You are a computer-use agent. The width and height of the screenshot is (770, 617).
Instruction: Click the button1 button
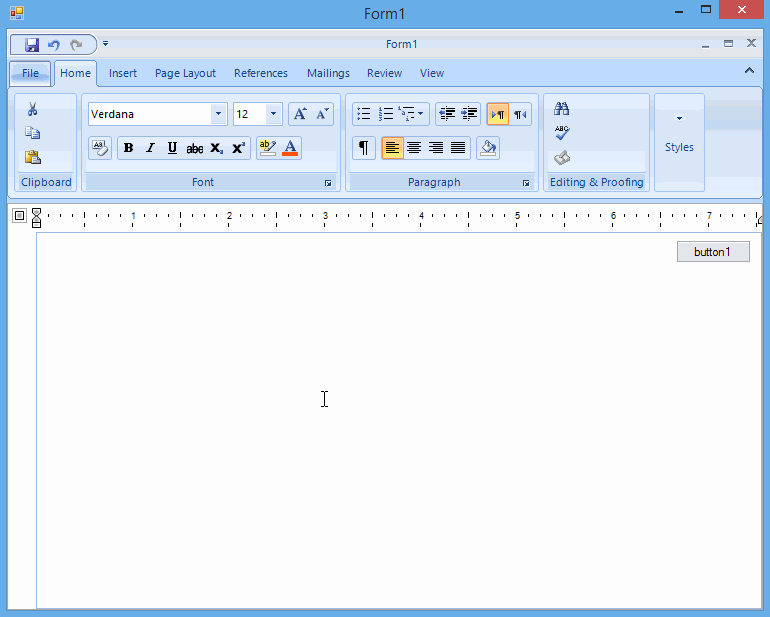pos(713,252)
